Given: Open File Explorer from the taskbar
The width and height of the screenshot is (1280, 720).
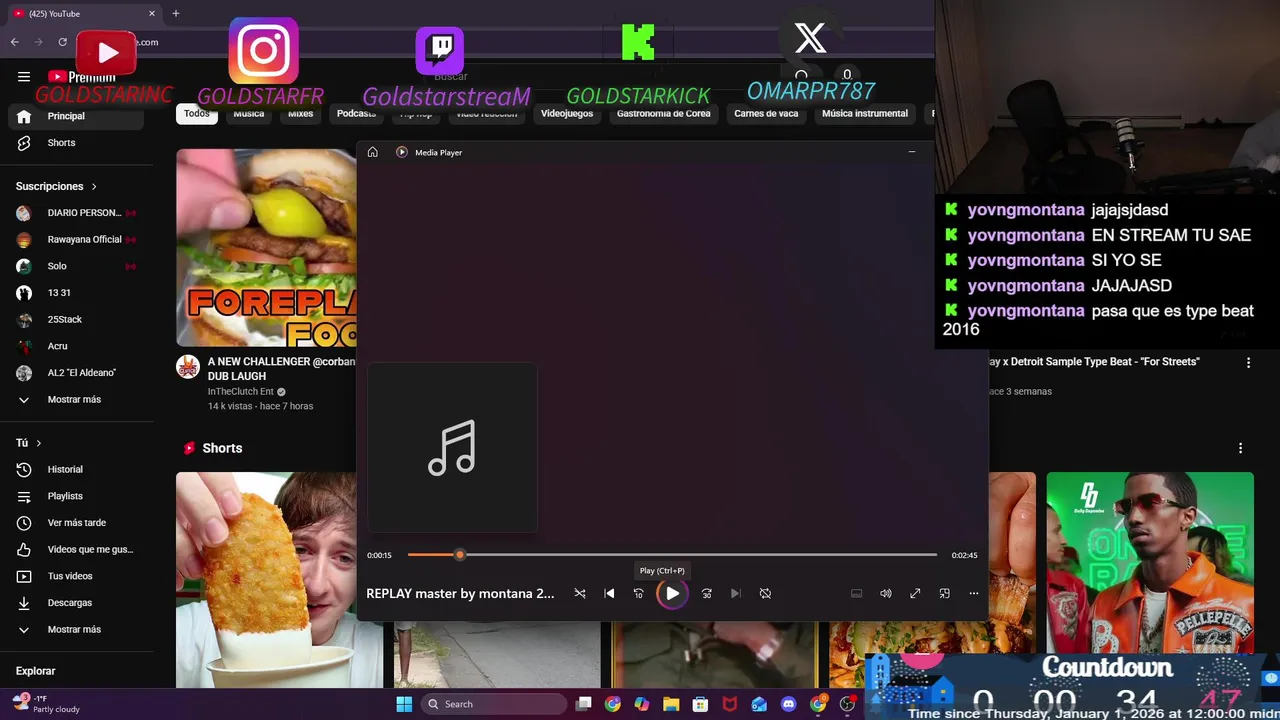Looking at the screenshot, I should pos(671,704).
